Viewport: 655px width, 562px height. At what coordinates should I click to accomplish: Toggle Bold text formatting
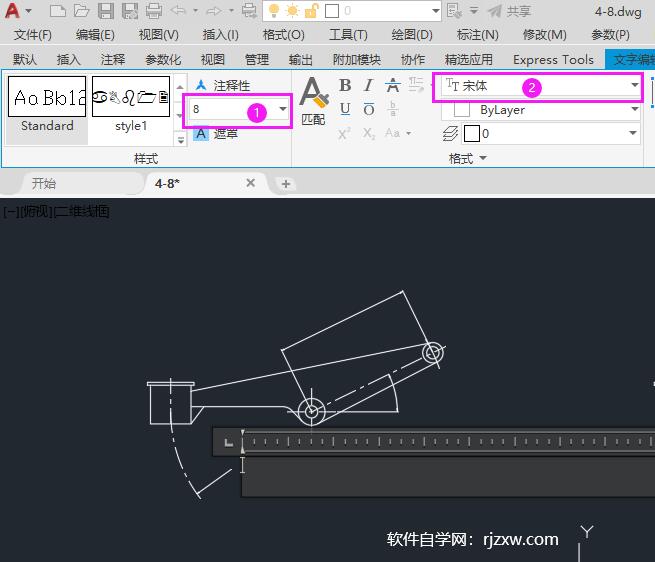click(345, 85)
